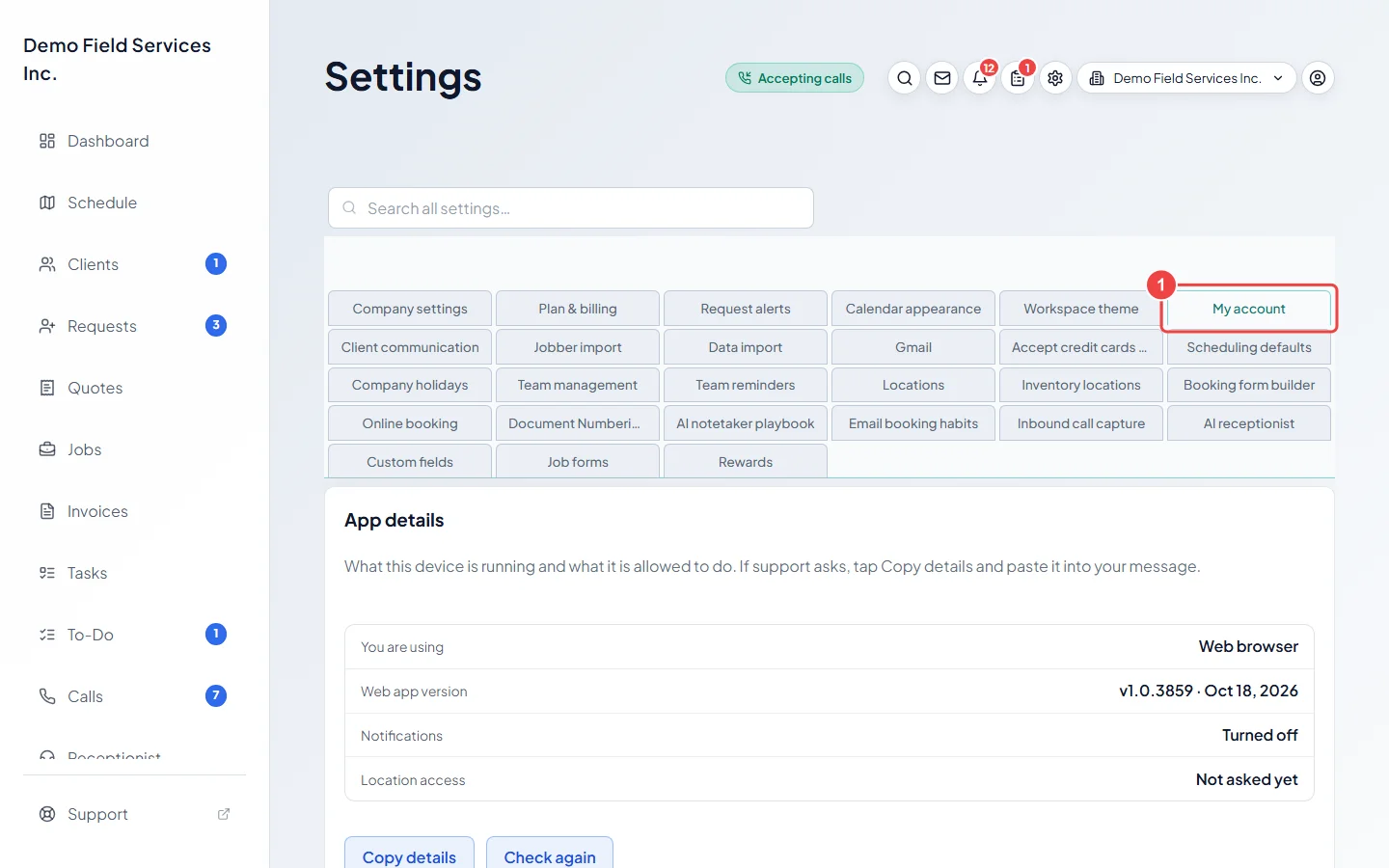Open the clipboard tasks icon in header
The height and width of the screenshot is (868, 1389).
1018,78
